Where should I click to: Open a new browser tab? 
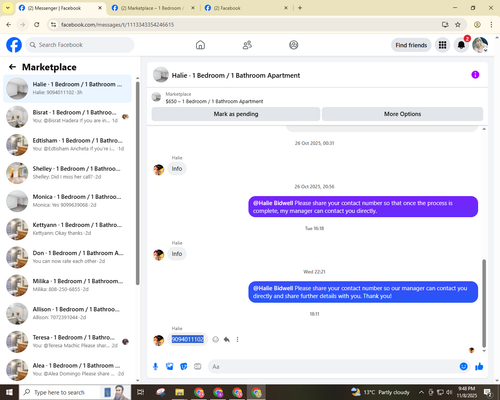point(300,8)
